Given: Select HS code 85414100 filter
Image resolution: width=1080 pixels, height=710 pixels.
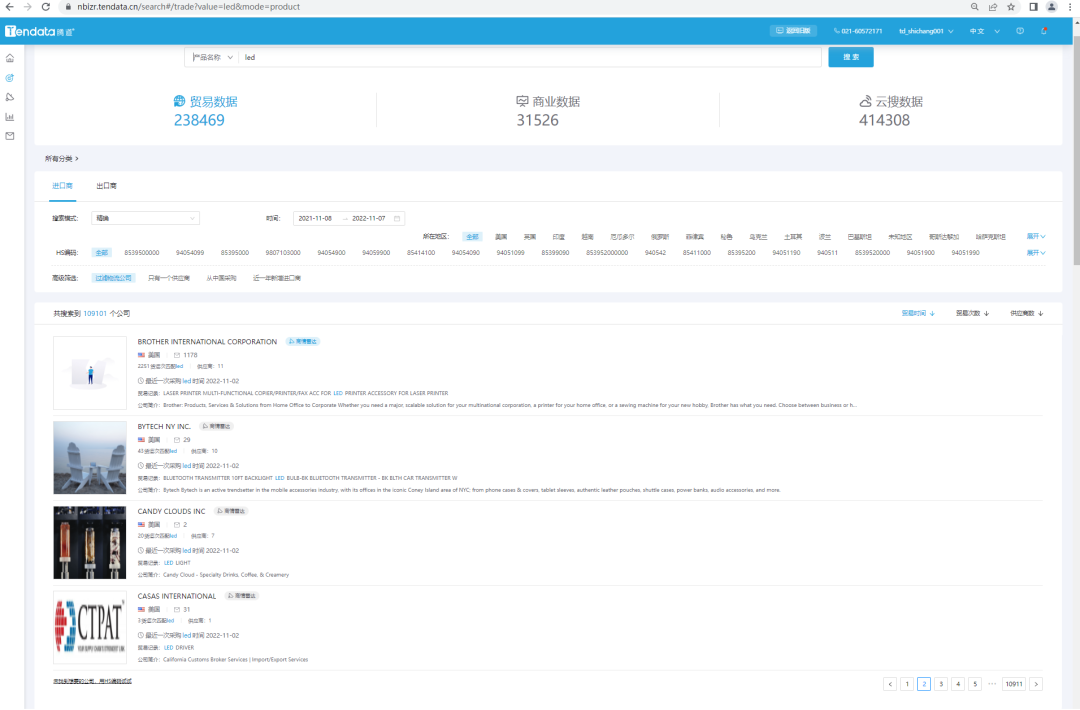Looking at the screenshot, I should [421, 253].
